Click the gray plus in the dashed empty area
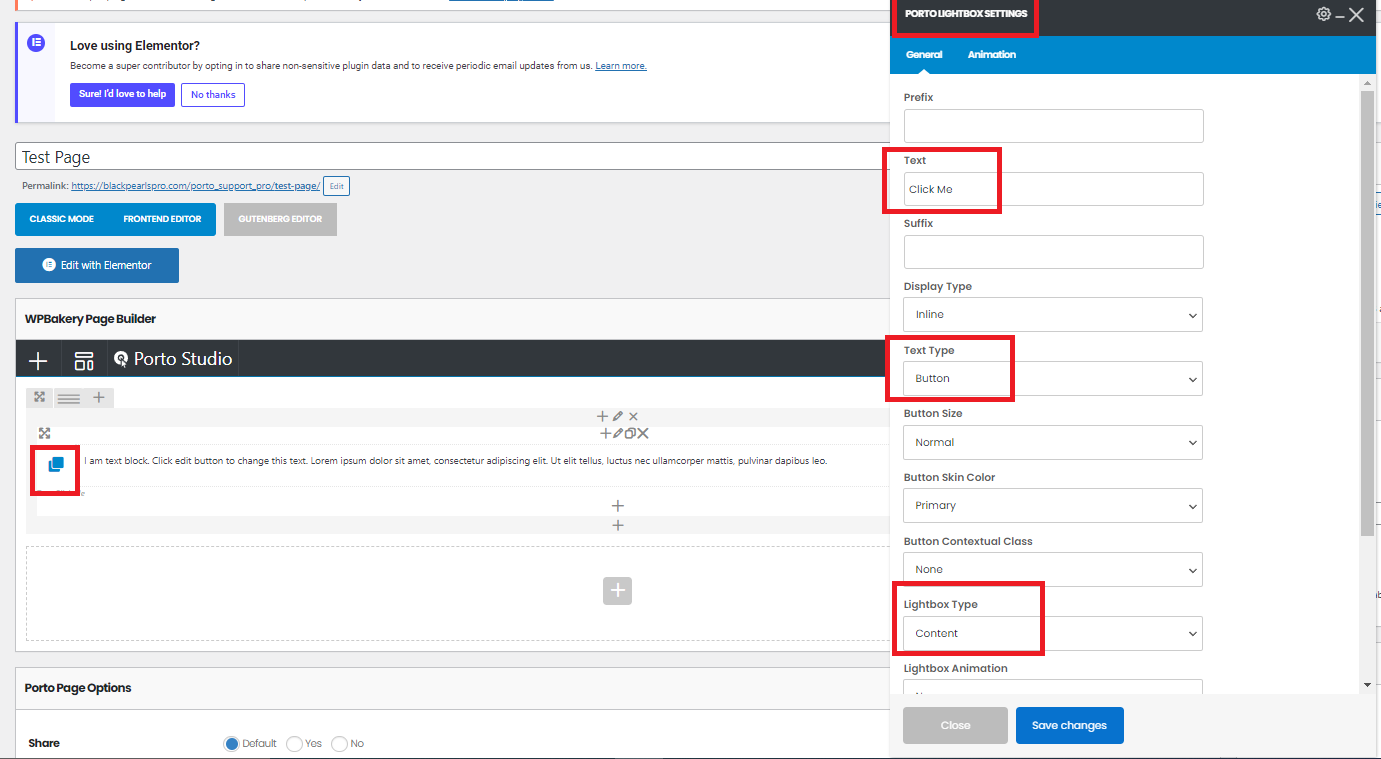Screen dimensions: 1381x759 [x=617, y=591]
